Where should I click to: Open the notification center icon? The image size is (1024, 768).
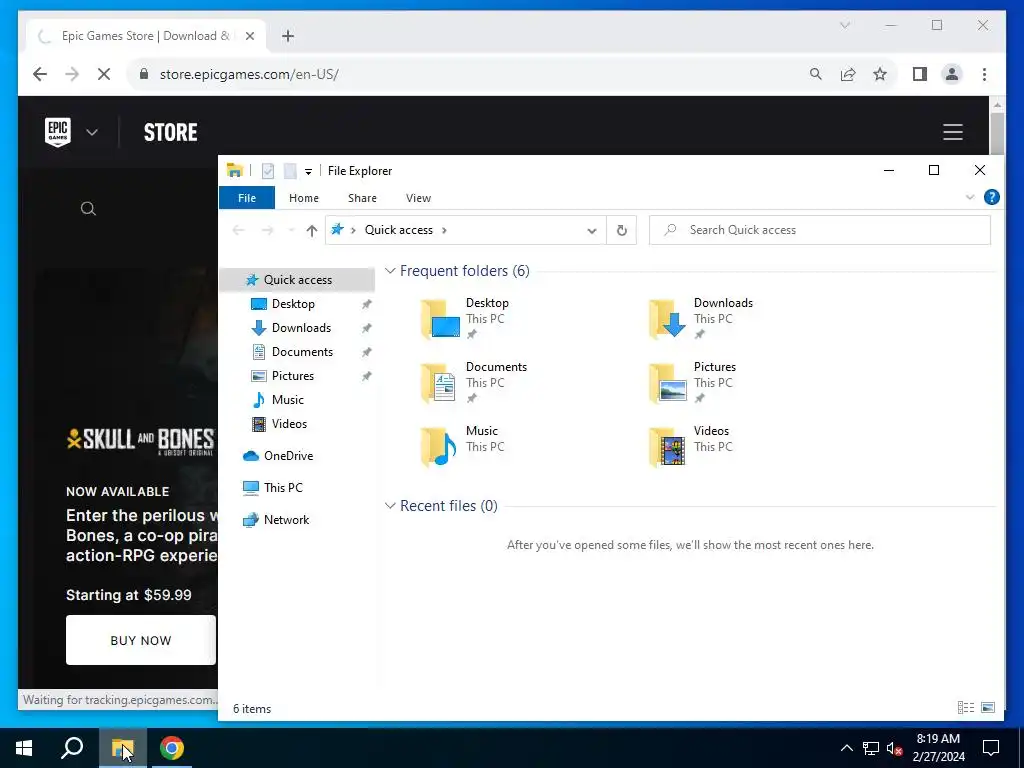point(991,748)
